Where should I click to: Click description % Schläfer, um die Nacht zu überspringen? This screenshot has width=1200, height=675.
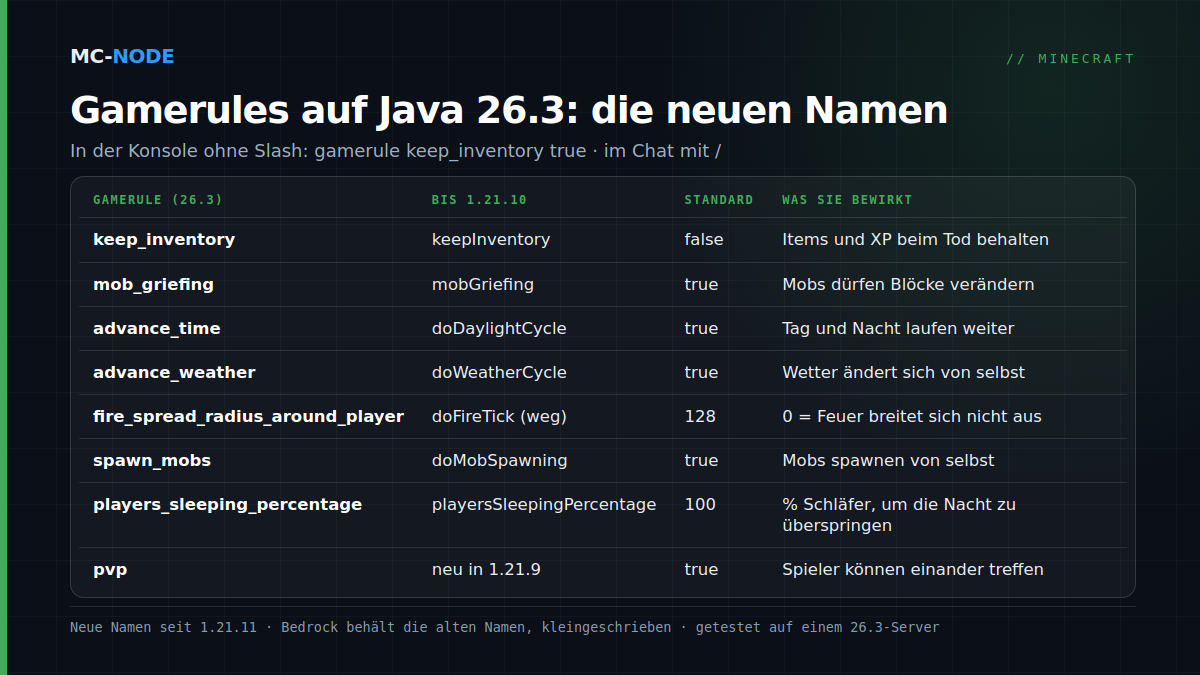[x=899, y=515]
